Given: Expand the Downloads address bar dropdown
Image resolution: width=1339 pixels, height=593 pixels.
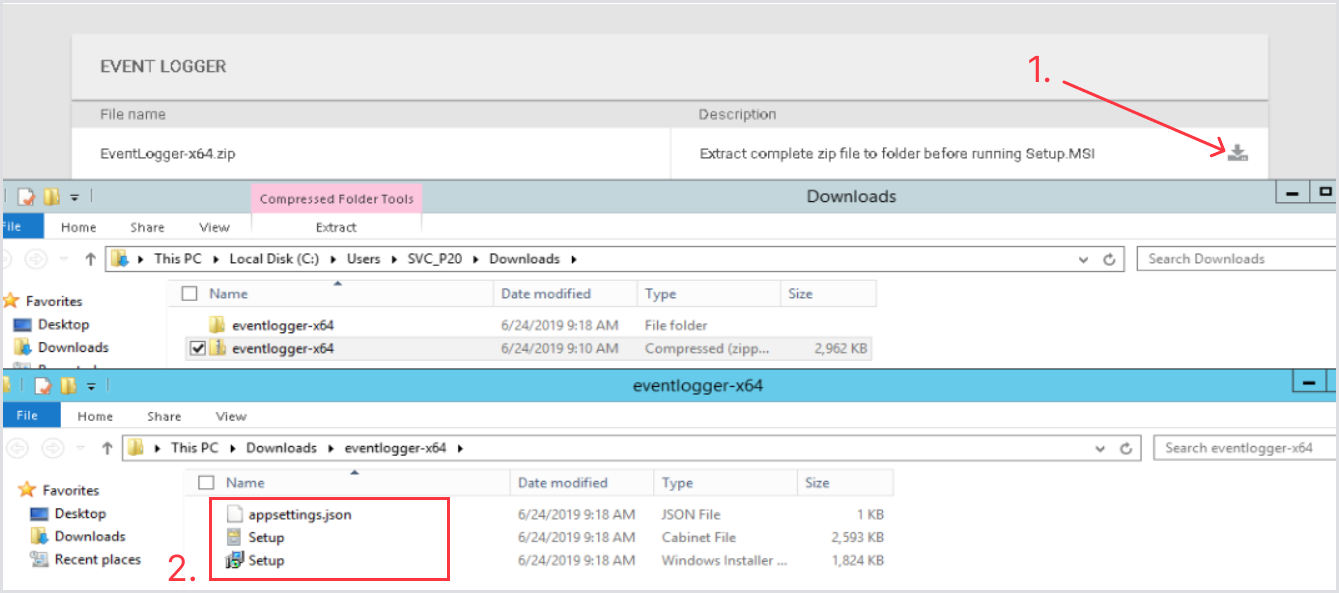Looking at the screenshot, I should click(x=1084, y=259).
